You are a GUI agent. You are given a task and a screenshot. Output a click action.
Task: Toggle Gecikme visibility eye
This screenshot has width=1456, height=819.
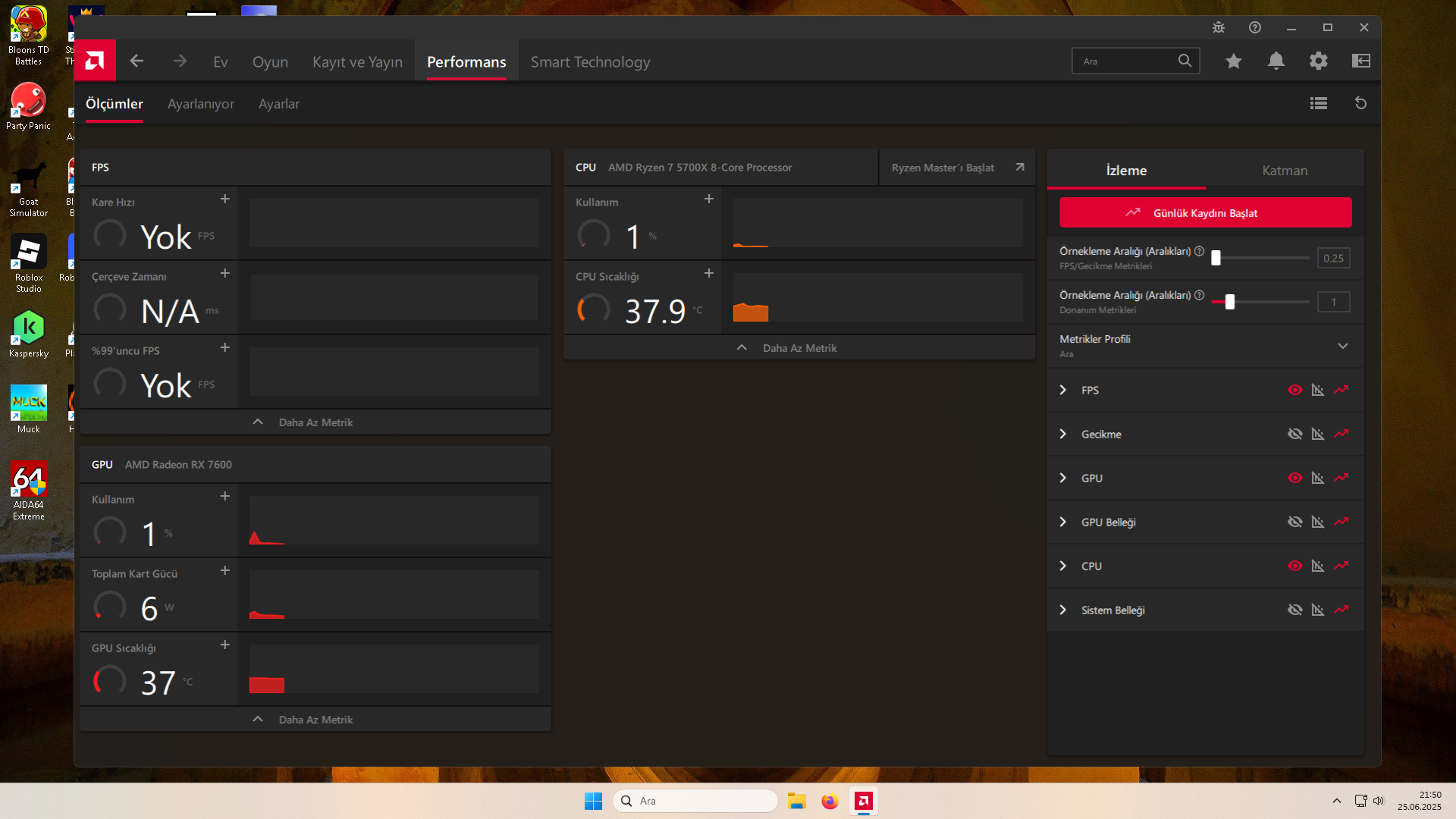point(1295,434)
